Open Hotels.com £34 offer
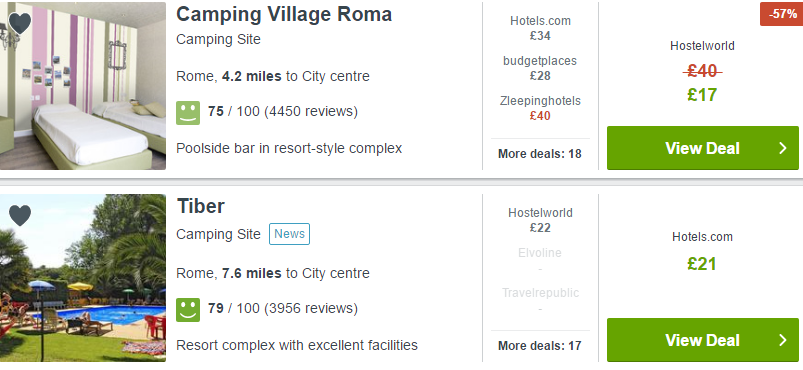803x370 pixels. (540, 28)
